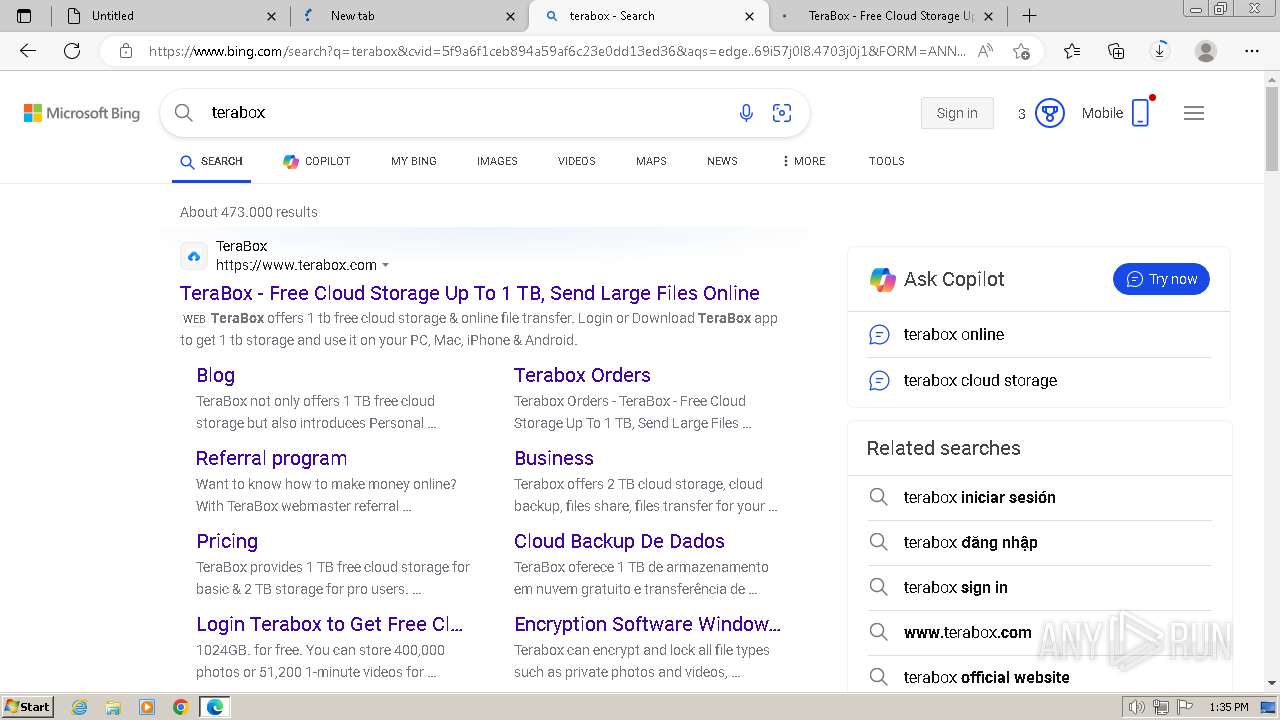The width and height of the screenshot is (1280, 720).
Task: Open Encryption Software Windows sitelink
Action: (x=647, y=624)
